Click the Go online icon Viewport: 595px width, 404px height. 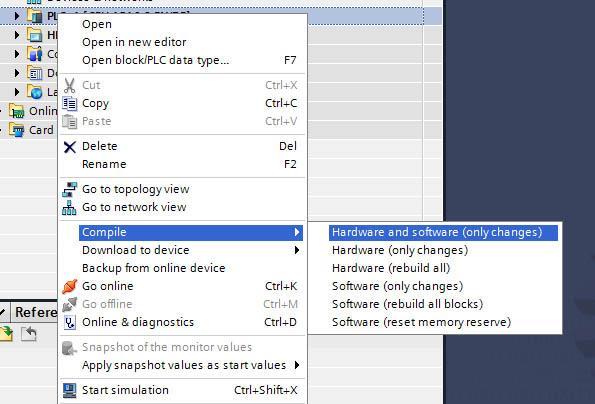[x=69, y=286]
